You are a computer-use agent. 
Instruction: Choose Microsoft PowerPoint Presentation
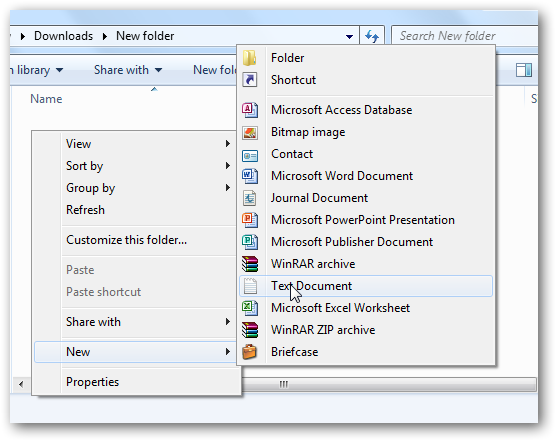click(366, 220)
